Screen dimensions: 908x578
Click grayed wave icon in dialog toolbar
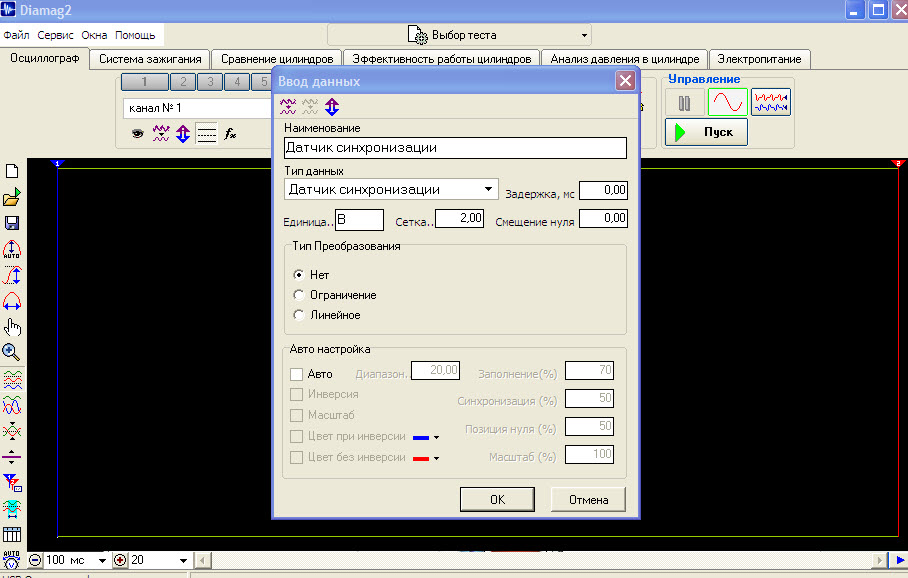coord(310,106)
